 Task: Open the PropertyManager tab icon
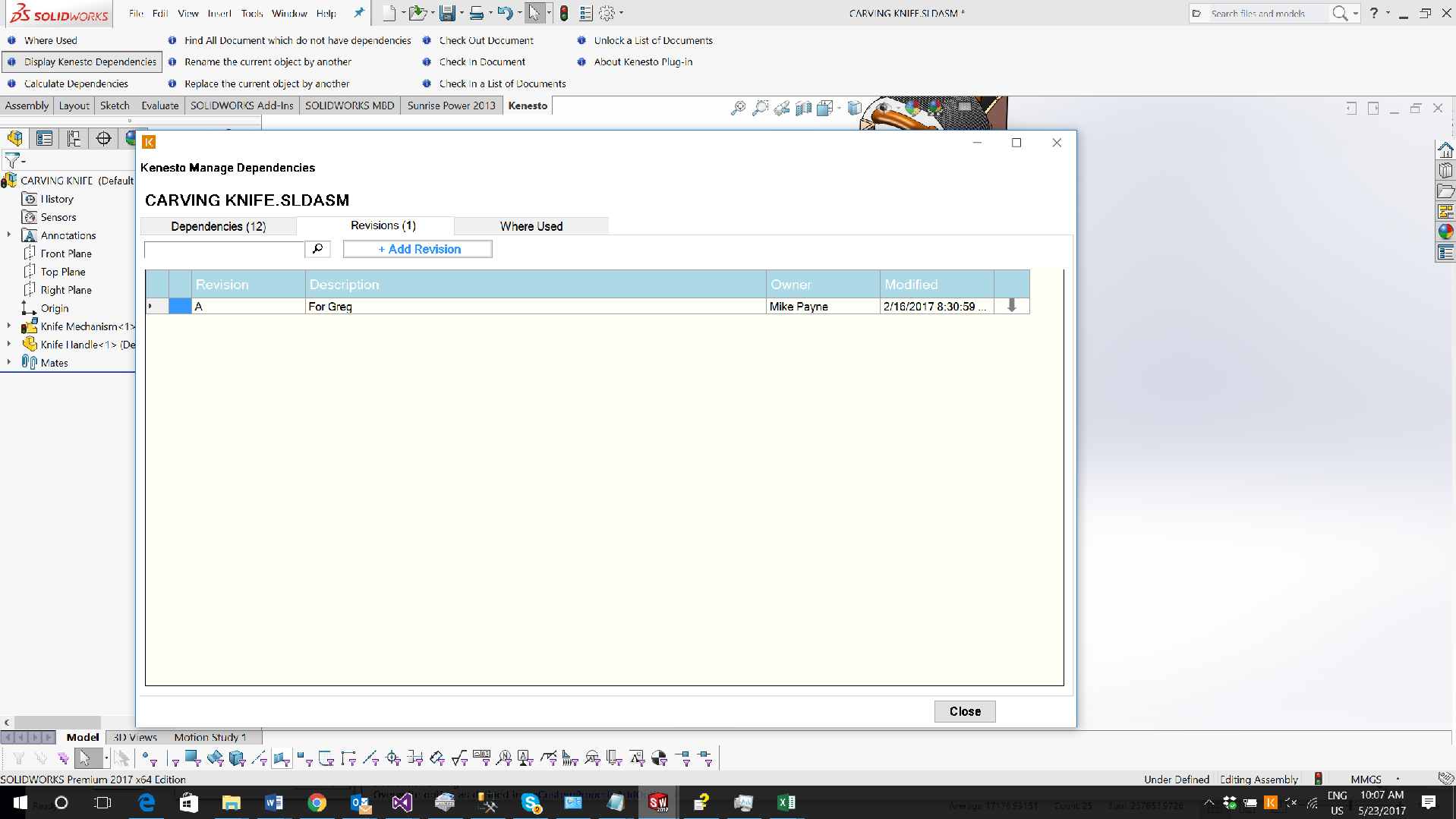coord(44,138)
